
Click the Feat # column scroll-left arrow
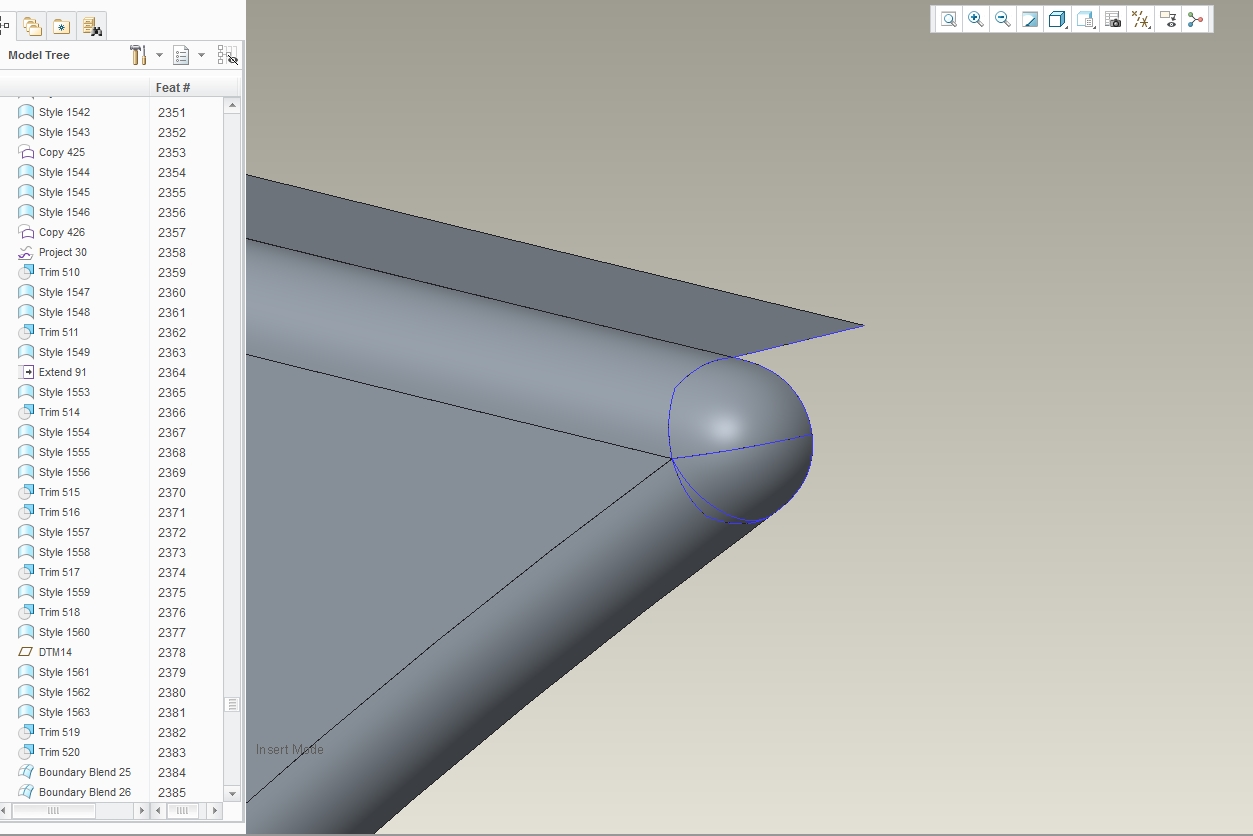click(158, 811)
